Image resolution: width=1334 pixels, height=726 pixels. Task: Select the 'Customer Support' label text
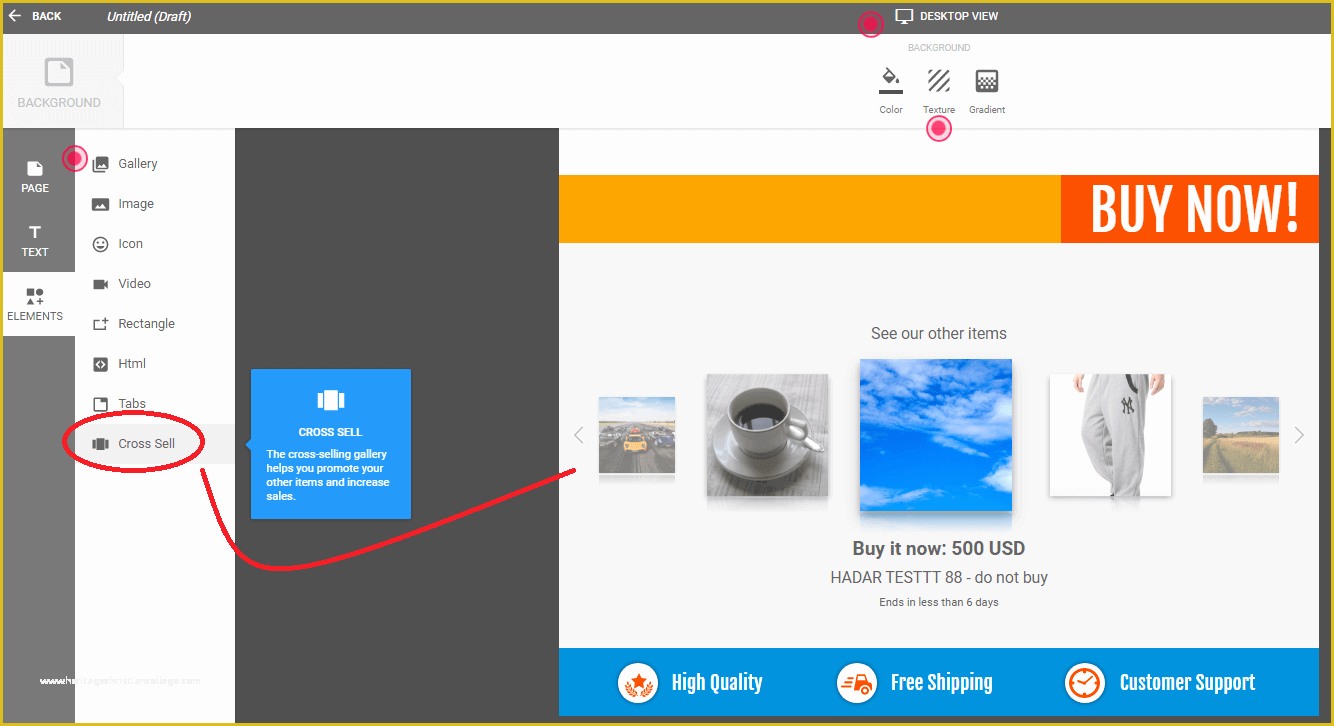1187,683
